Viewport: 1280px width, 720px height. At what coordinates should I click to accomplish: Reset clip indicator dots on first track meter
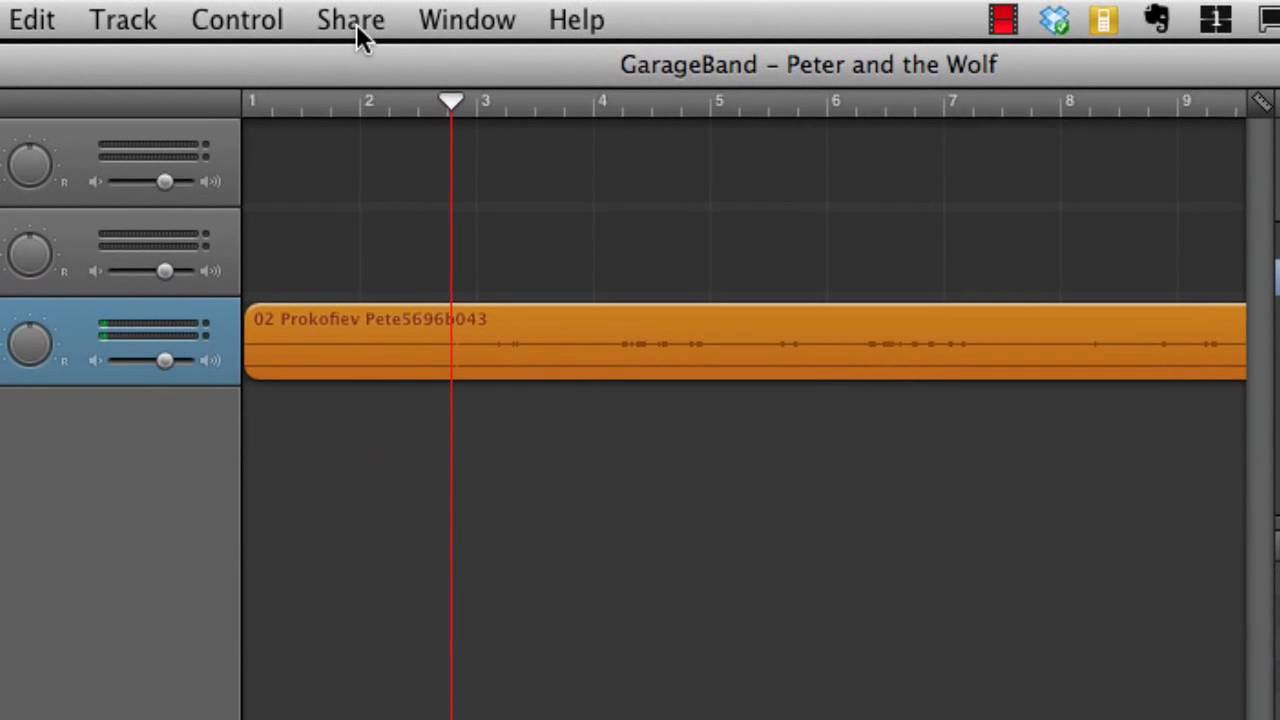click(x=206, y=151)
